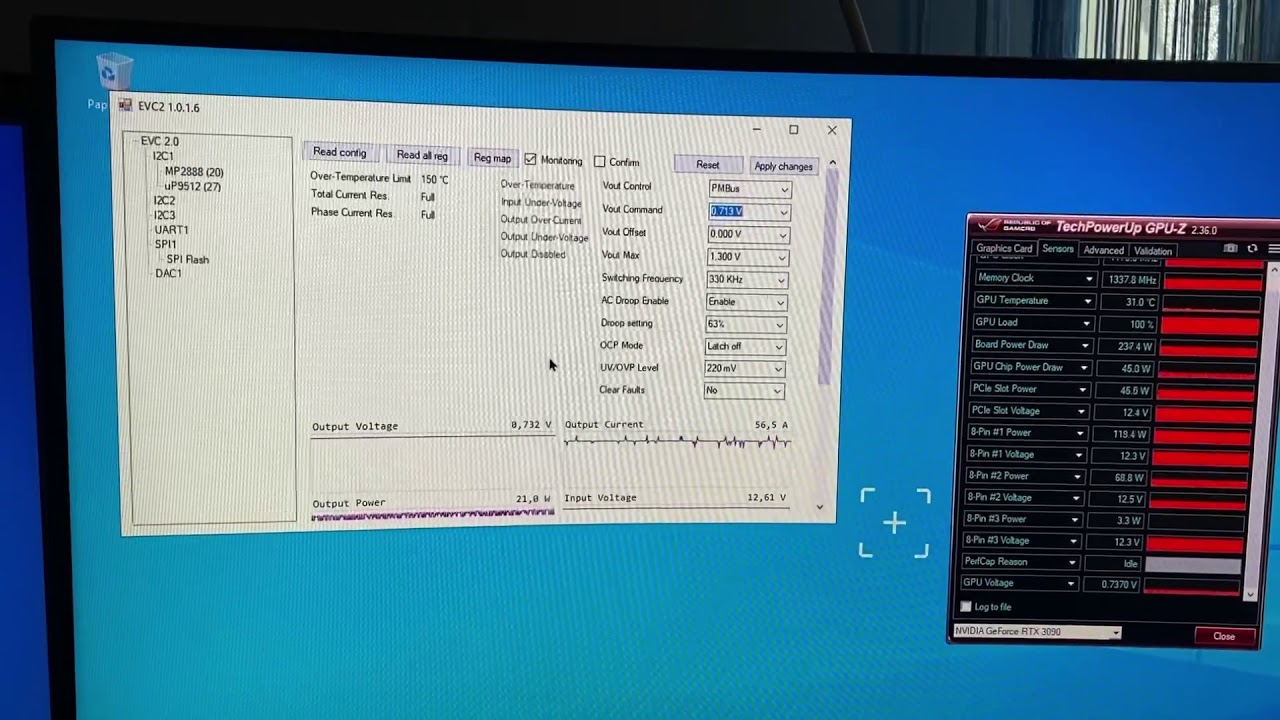Open the Droop setting 63% dropdown
Viewport: 1280px width, 720px height.
coord(745,324)
